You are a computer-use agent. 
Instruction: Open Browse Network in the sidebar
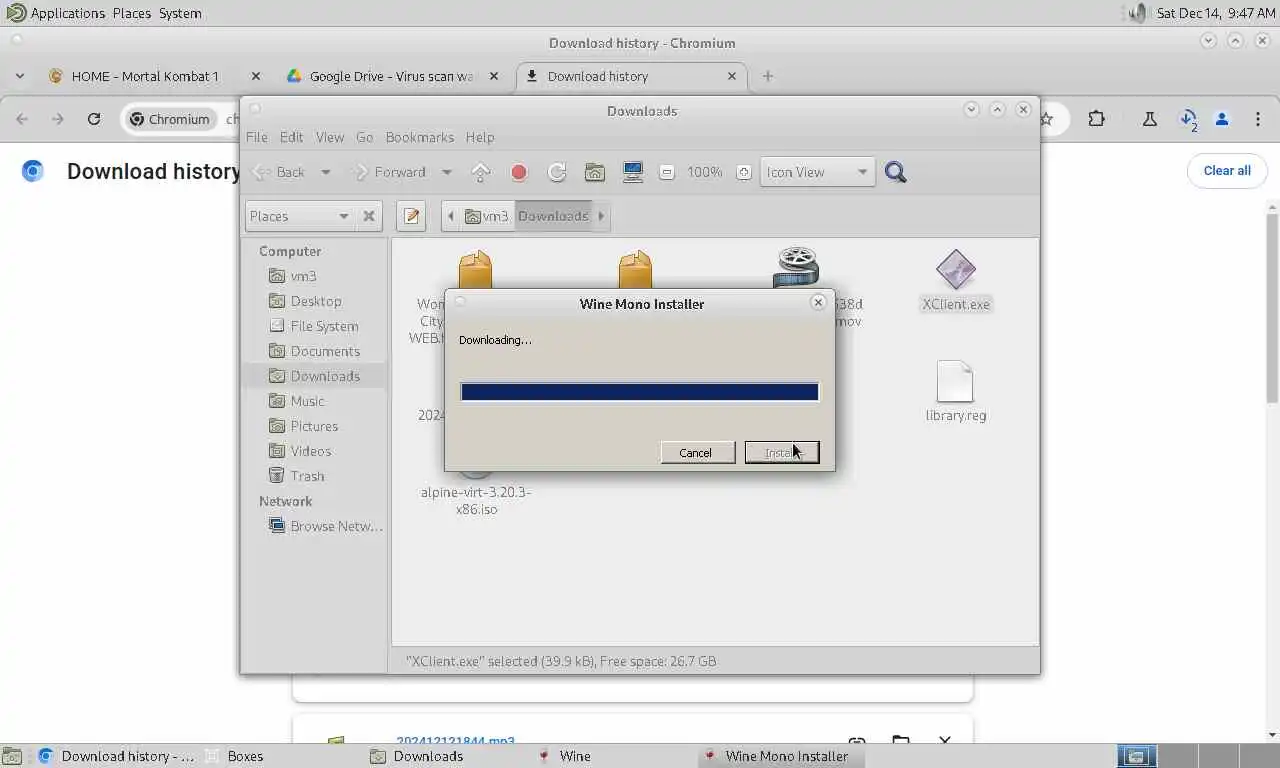315,526
